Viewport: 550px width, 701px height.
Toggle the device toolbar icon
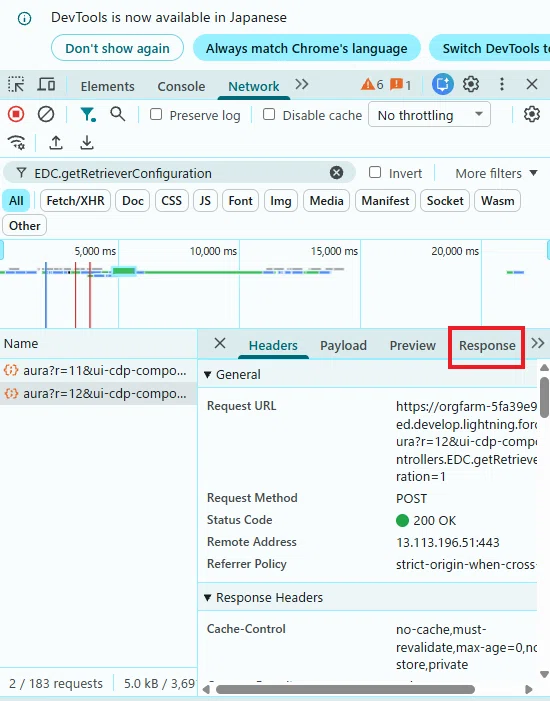[x=47, y=84]
